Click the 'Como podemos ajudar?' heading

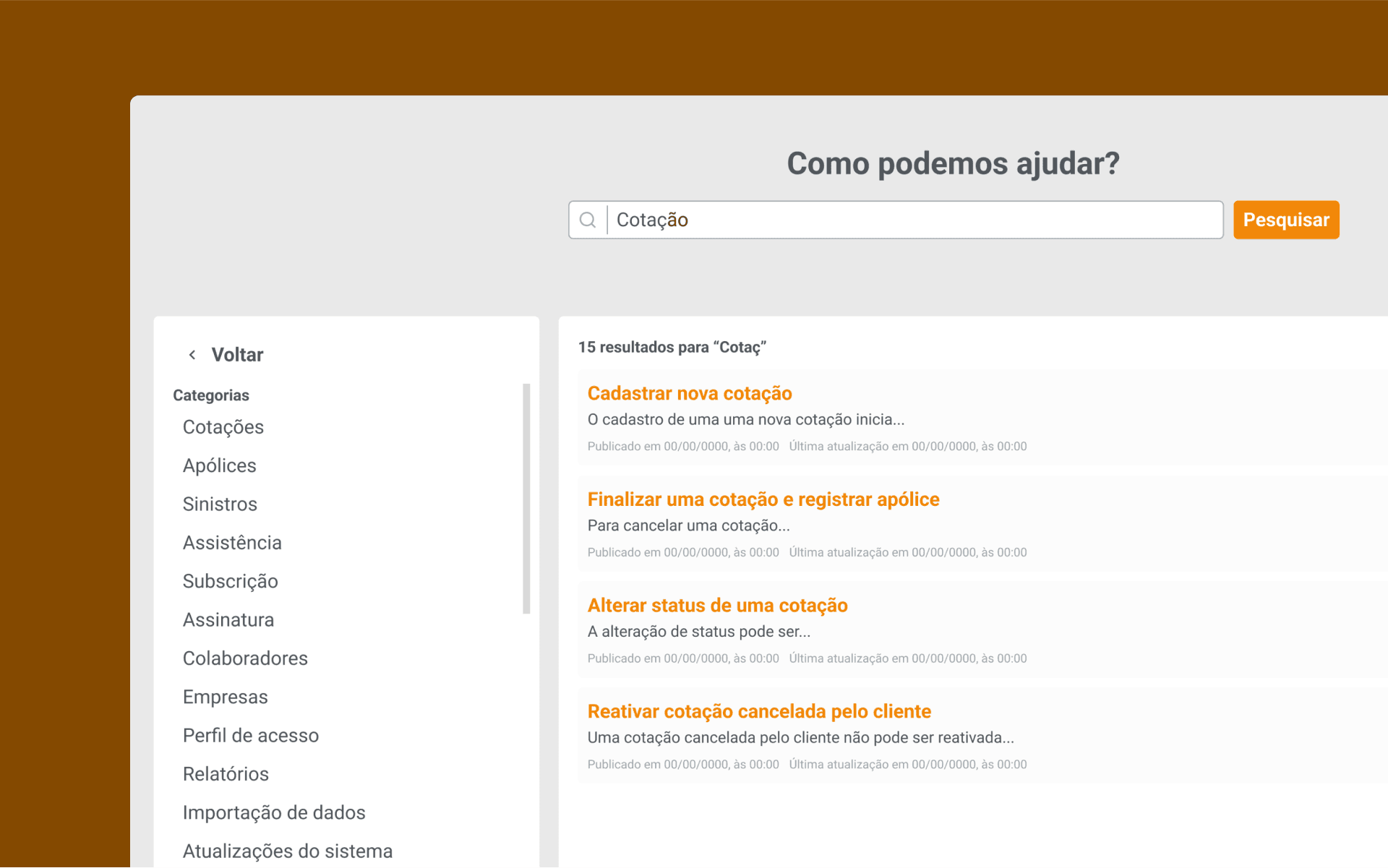coord(953,163)
